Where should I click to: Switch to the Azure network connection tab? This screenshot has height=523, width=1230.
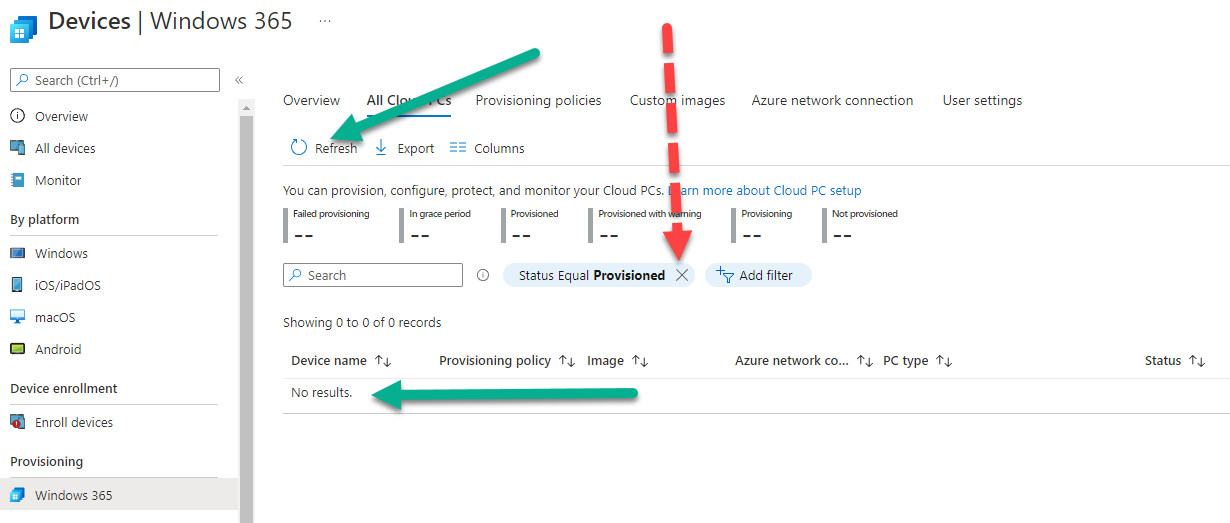[x=832, y=100]
